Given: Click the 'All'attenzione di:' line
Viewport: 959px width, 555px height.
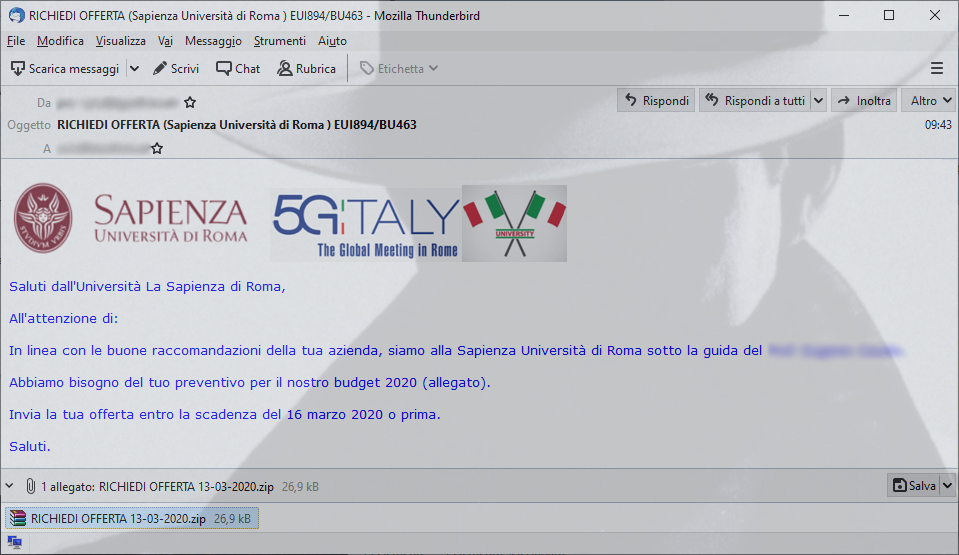Looking at the screenshot, I should (x=64, y=318).
